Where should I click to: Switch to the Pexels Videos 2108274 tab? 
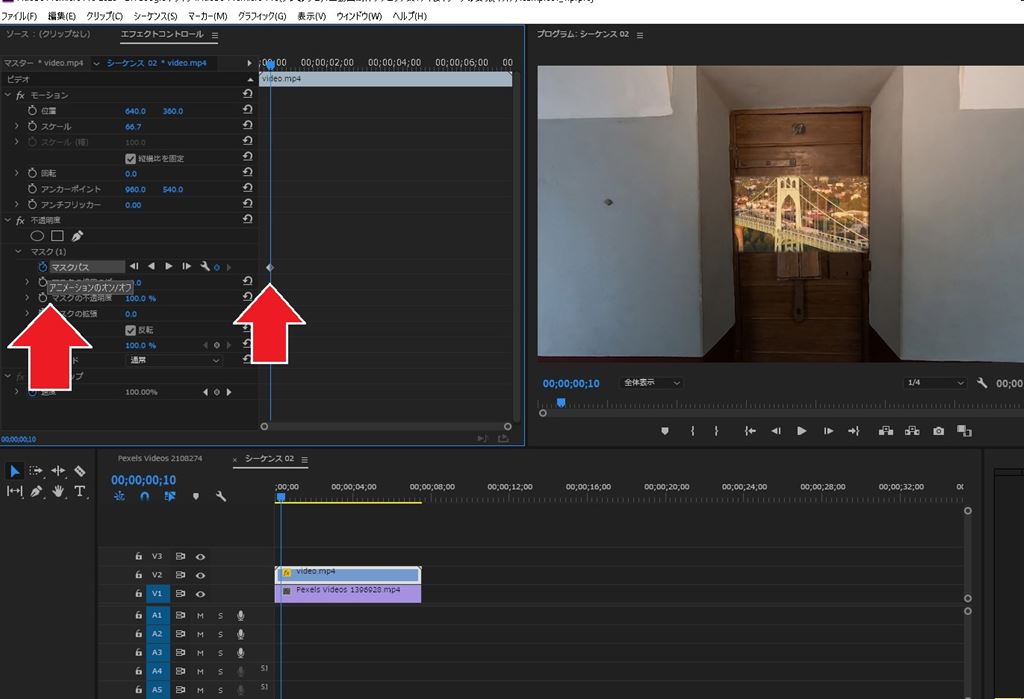point(160,459)
